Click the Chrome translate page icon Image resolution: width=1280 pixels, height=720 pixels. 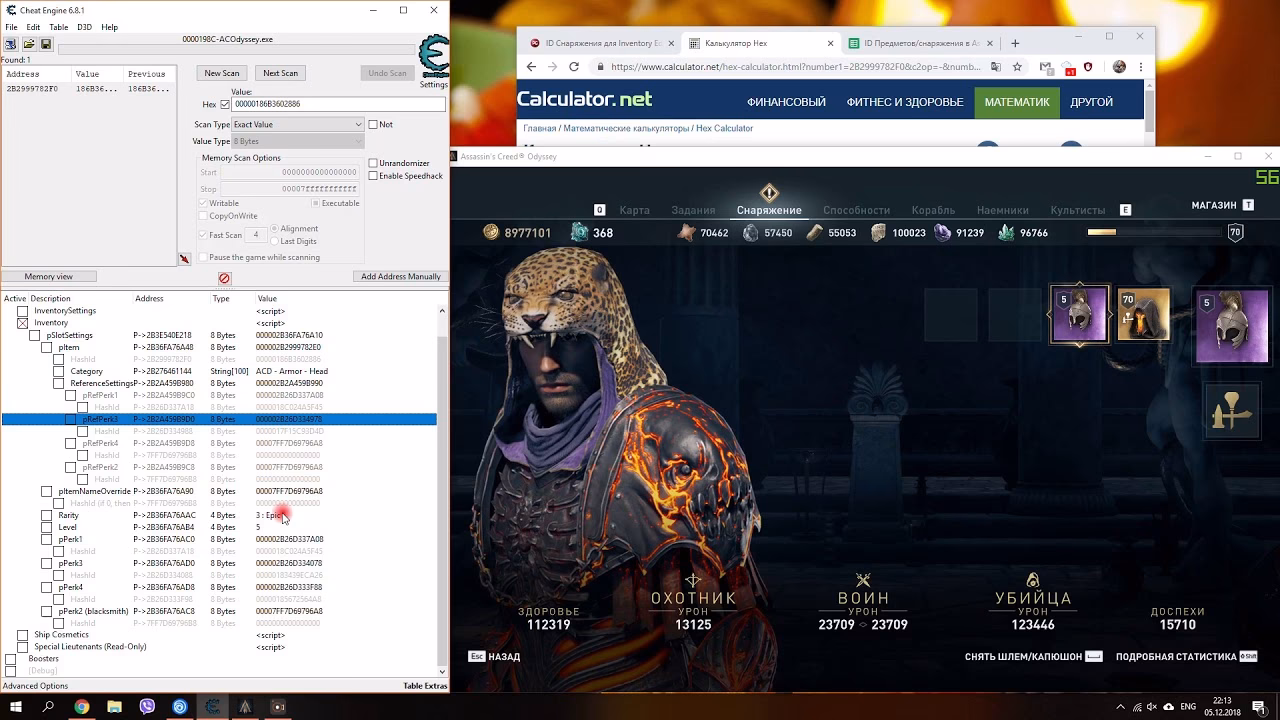(995, 67)
